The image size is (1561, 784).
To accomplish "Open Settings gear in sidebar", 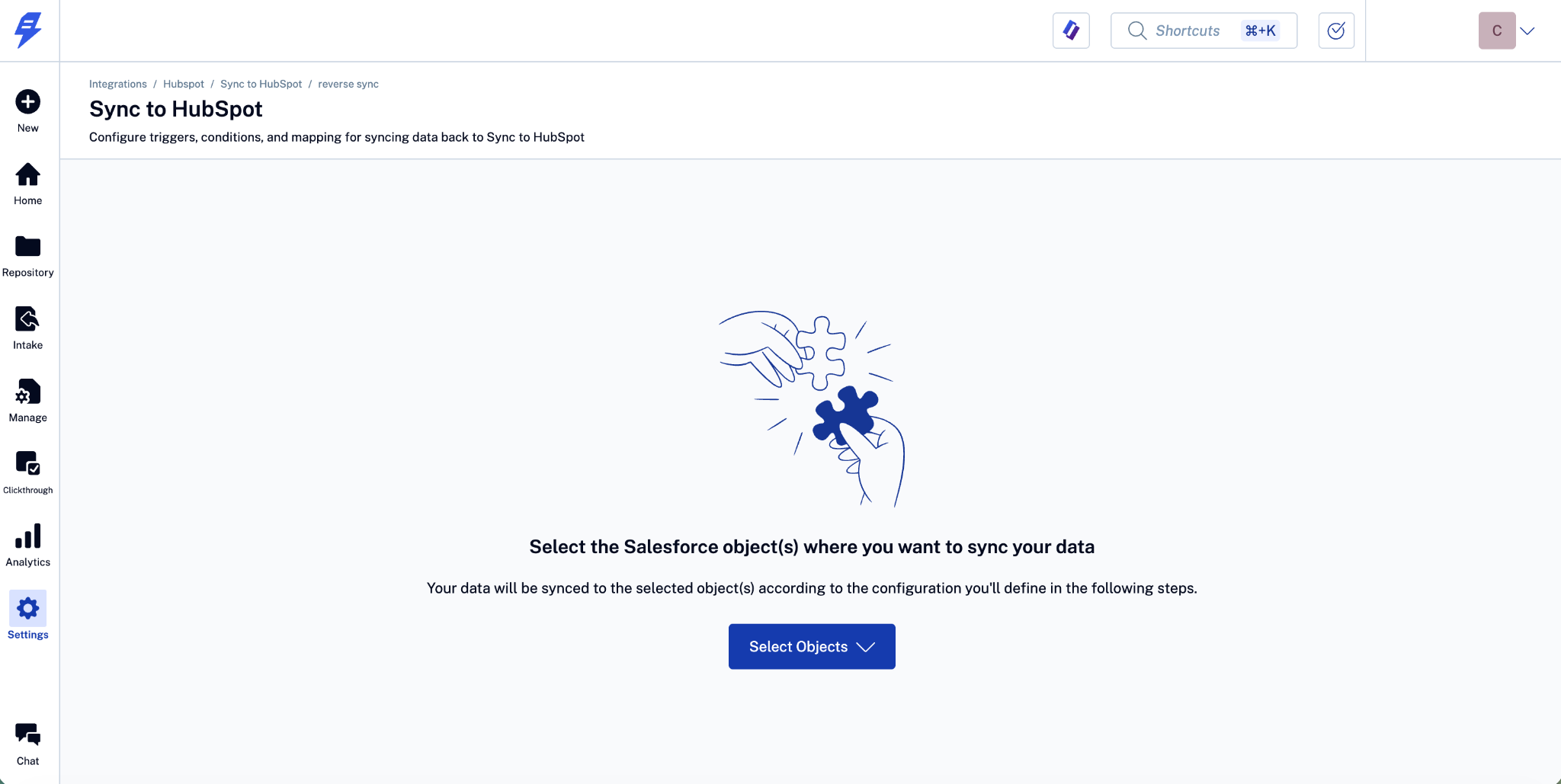I will tap(28, 609).
